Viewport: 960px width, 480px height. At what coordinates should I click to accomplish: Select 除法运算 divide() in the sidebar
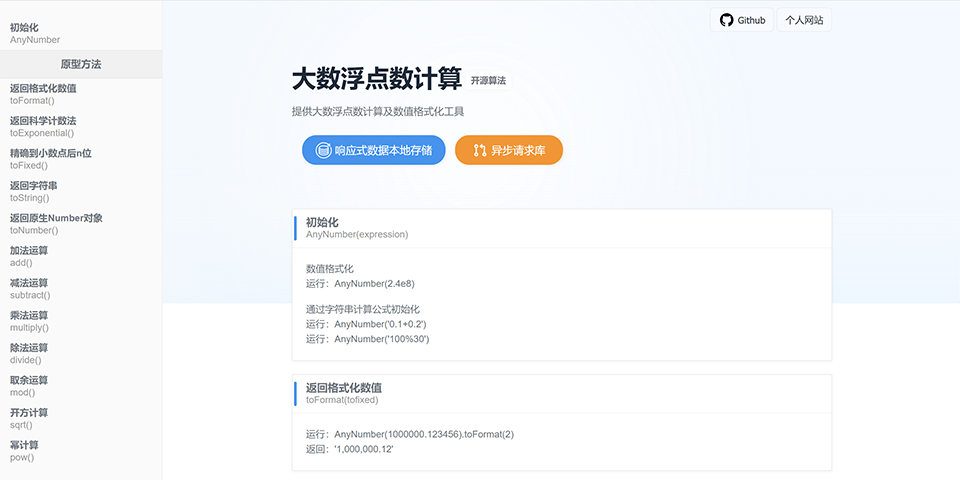click(x=29, y=354)
